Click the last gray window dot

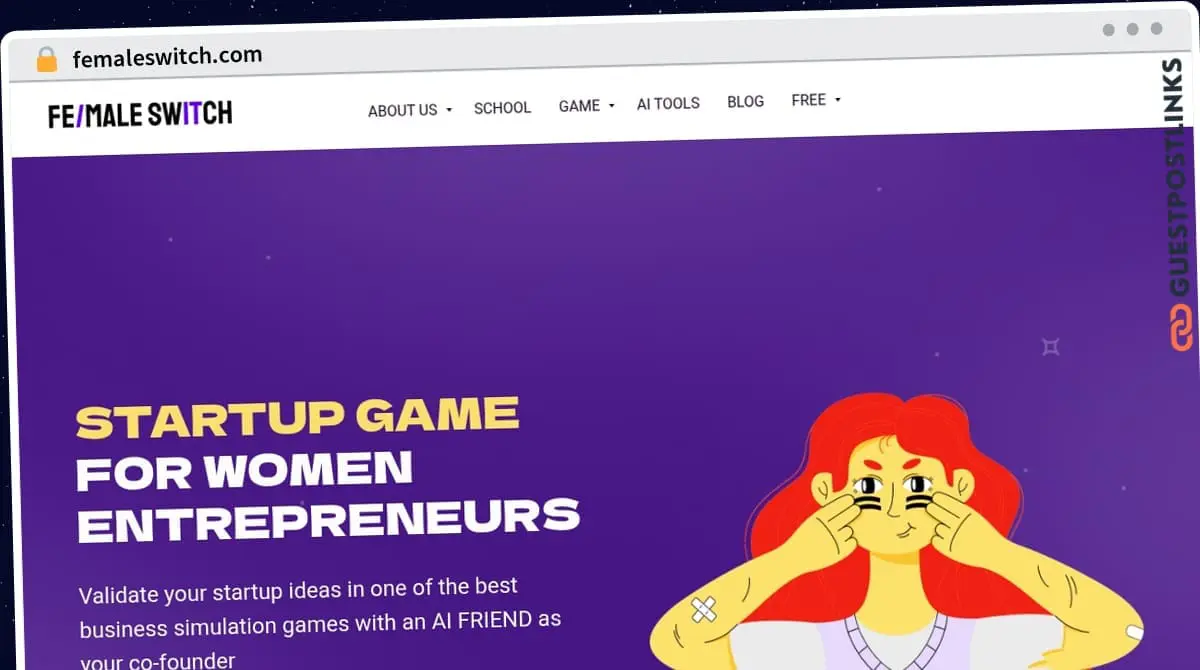tap(1156, 29)
